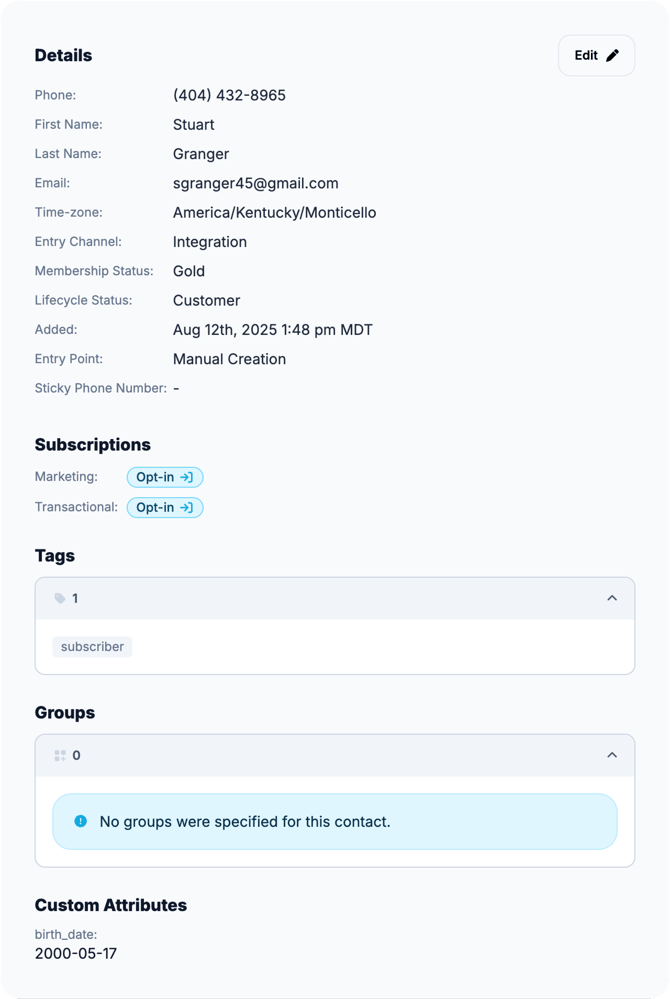Click the email sgranger45@gmail.com
The height and width of the screenshot is (999, 670).
[255, 183]
